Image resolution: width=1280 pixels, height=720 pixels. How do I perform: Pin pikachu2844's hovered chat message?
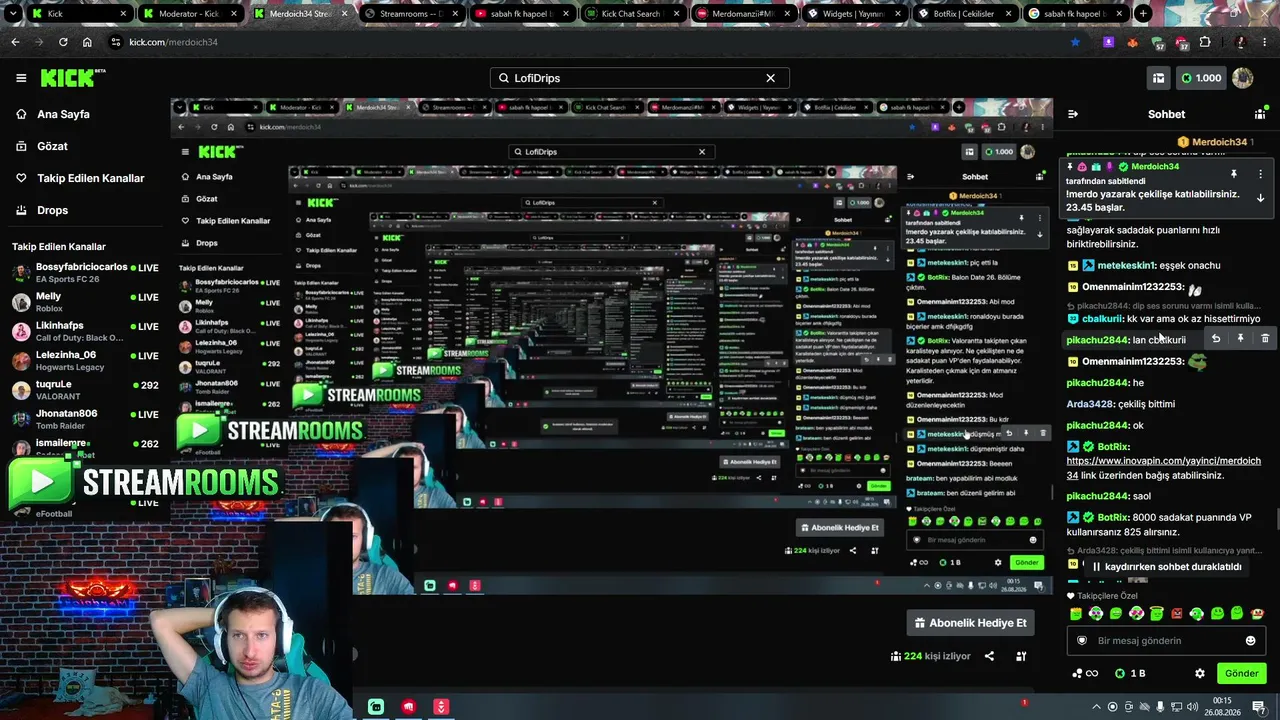1240,339
